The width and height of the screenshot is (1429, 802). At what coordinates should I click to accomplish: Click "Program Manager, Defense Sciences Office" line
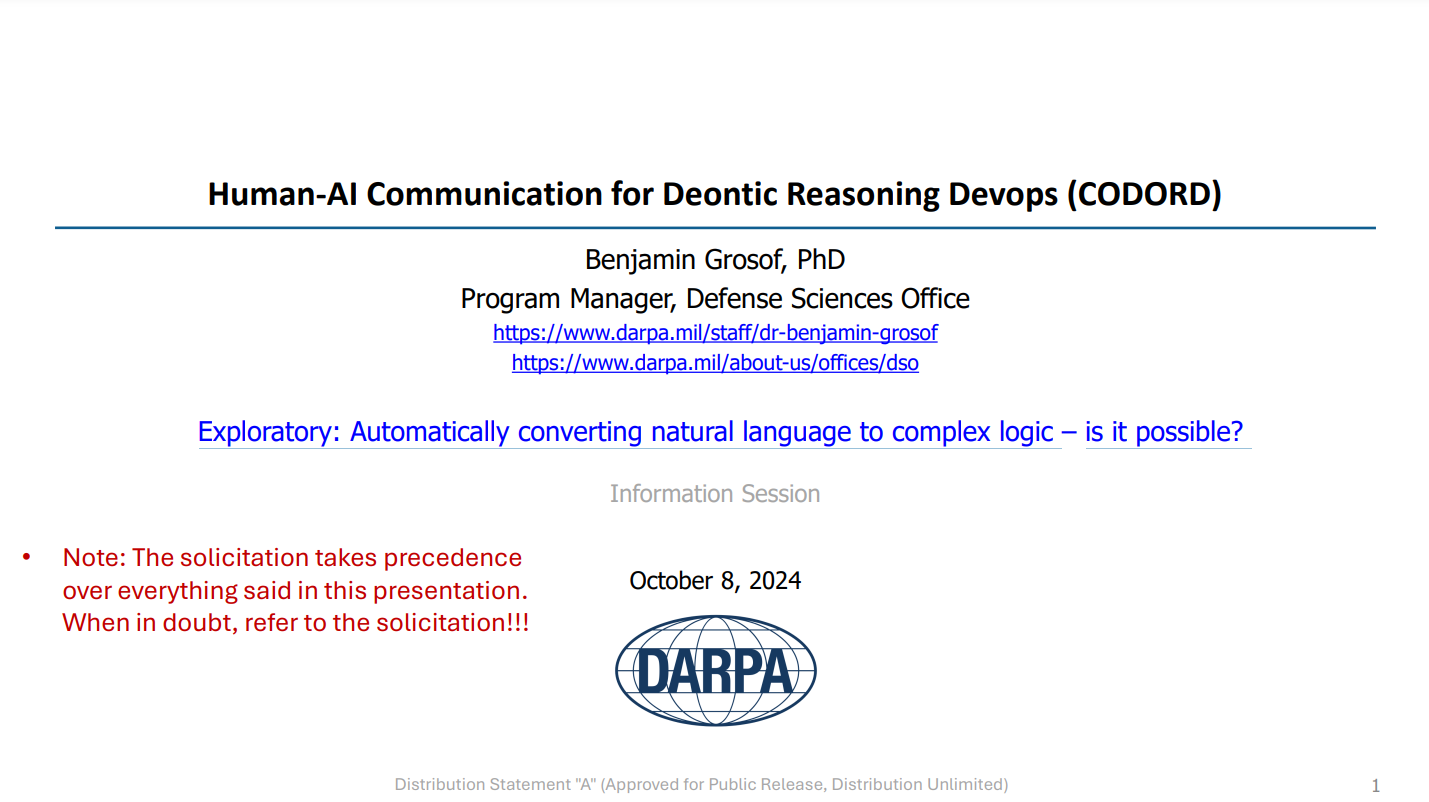[715, 298]
